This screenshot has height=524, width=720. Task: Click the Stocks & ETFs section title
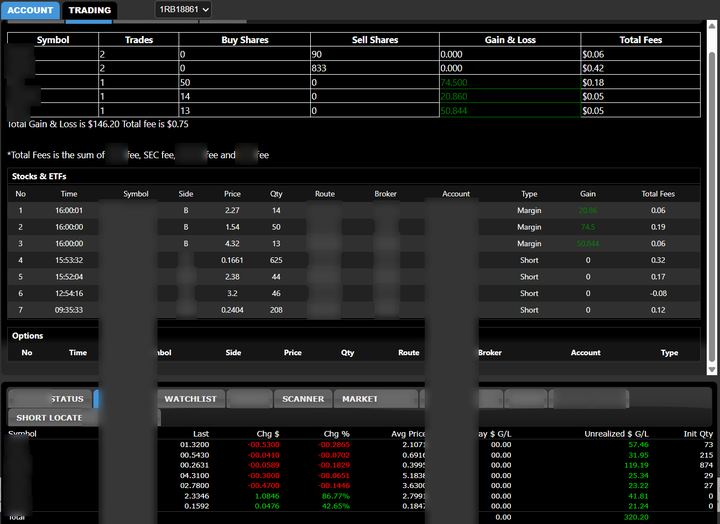tap(39, 176)
